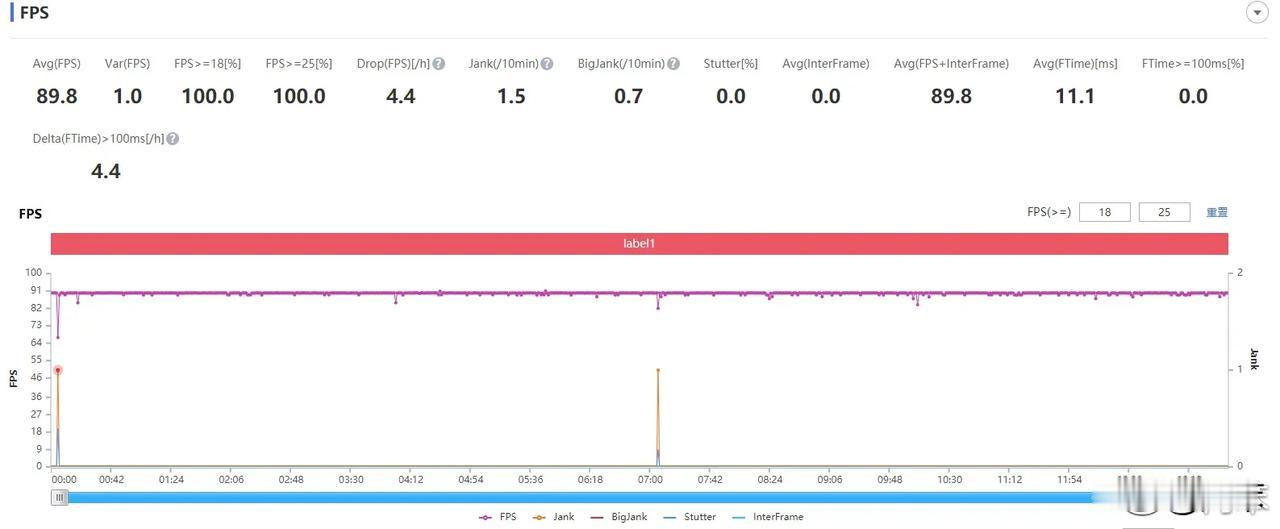1280x529 pixels.
Task: Open help icon next to Drop(FPS)[/h]
Action: pyautogui.click(x=439, y=64)
